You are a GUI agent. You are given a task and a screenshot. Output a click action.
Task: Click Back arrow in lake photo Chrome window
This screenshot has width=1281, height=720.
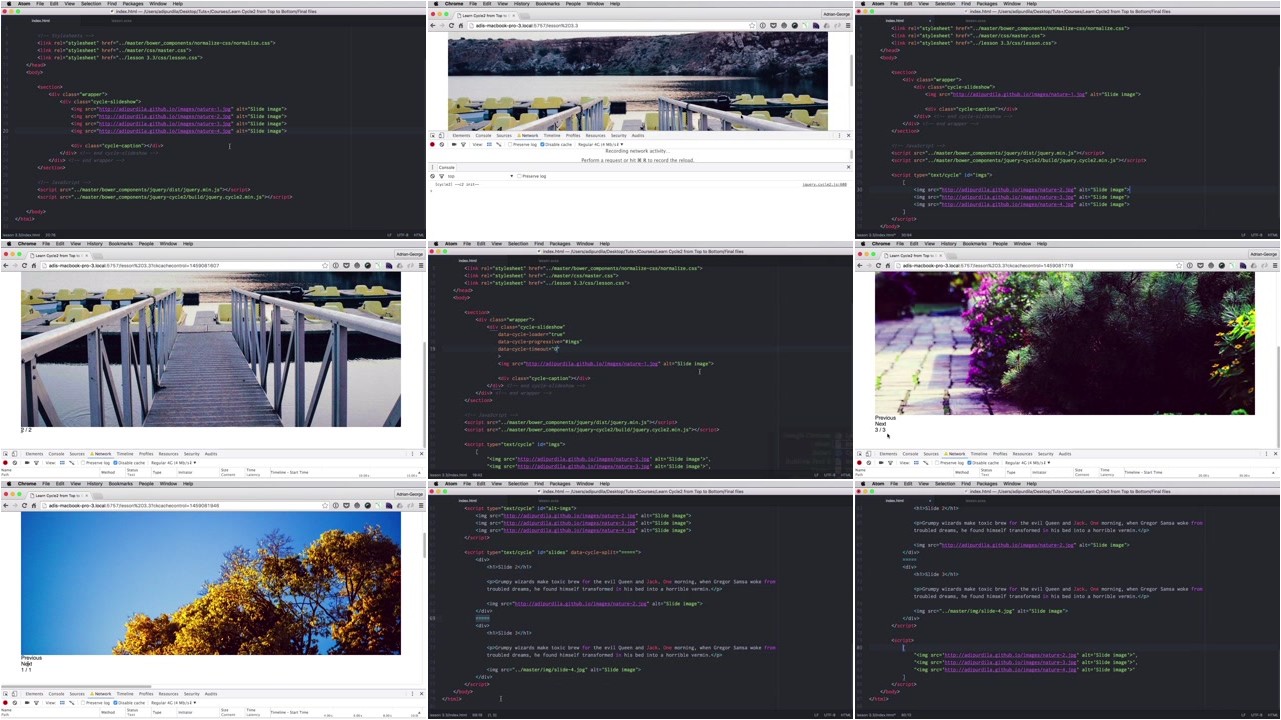(432, 25)
